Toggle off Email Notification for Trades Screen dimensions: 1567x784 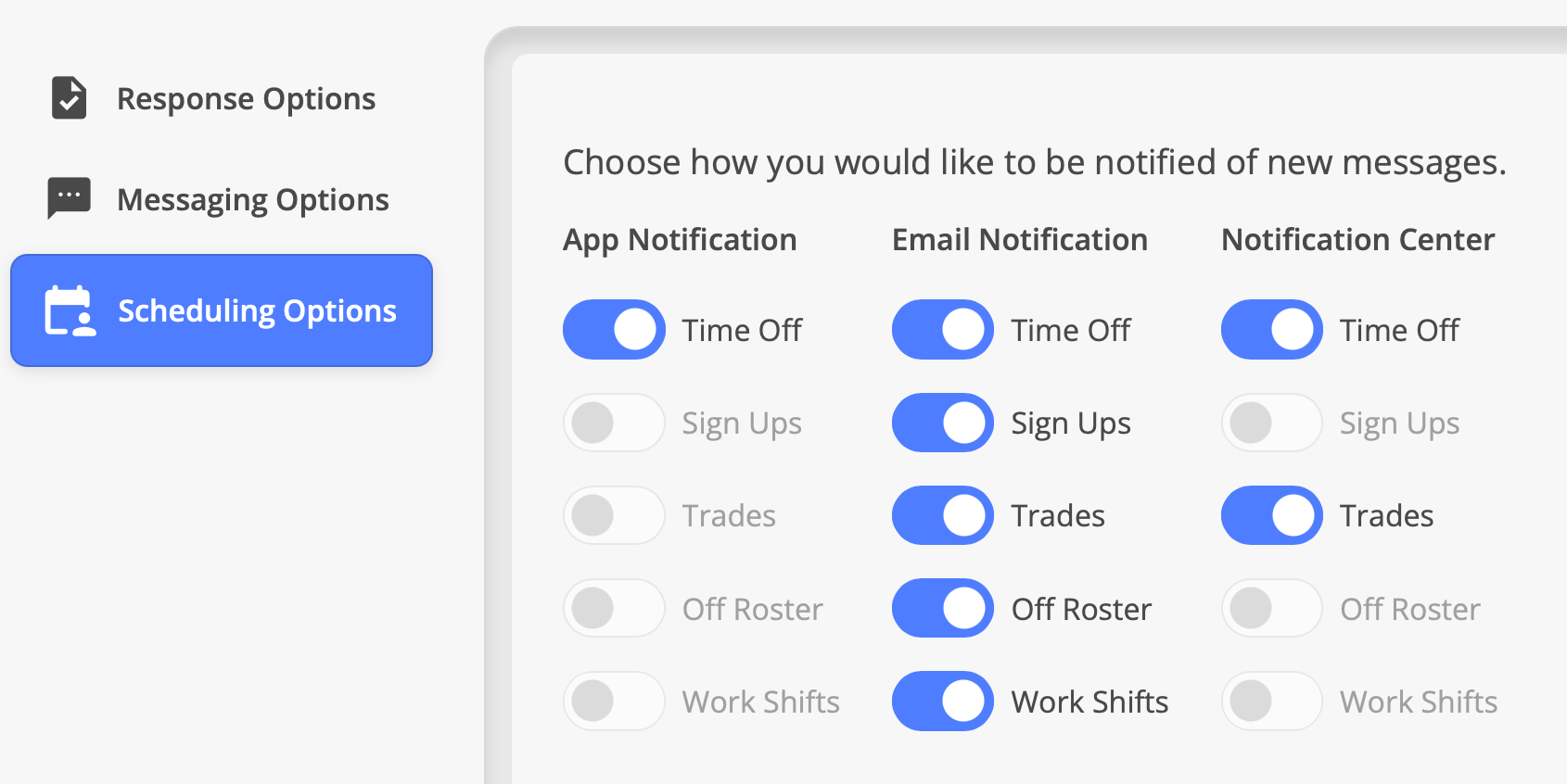coord(943,515)
